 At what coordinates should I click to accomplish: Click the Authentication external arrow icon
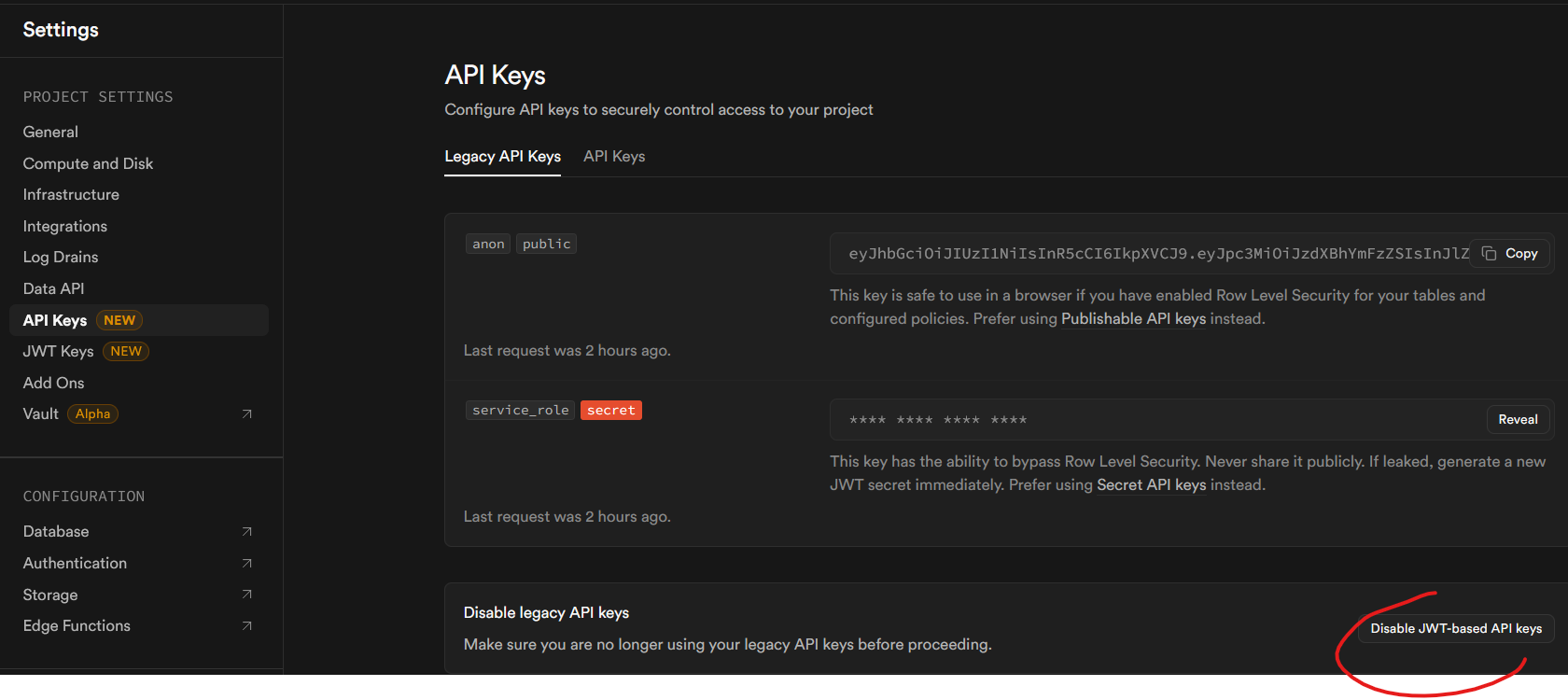click(246, 563)
